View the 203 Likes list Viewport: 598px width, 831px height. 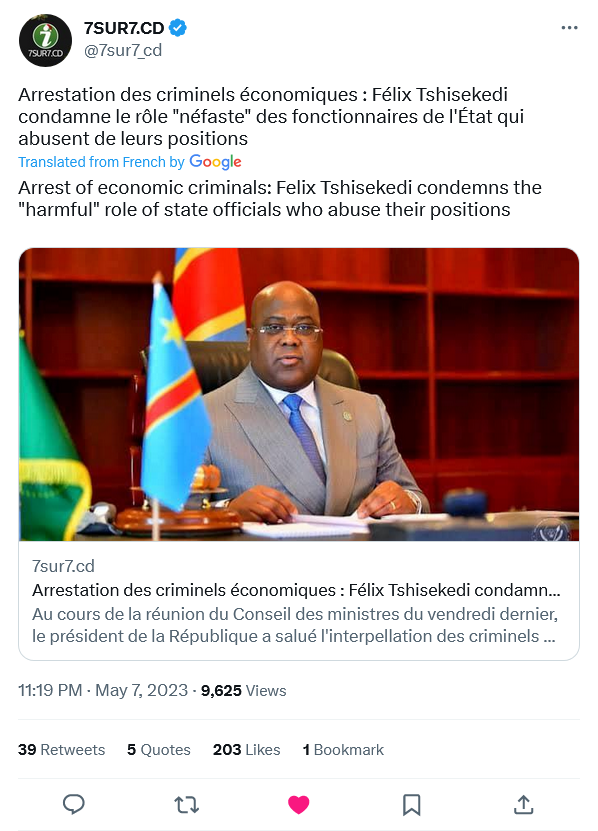tap(247, 749)
